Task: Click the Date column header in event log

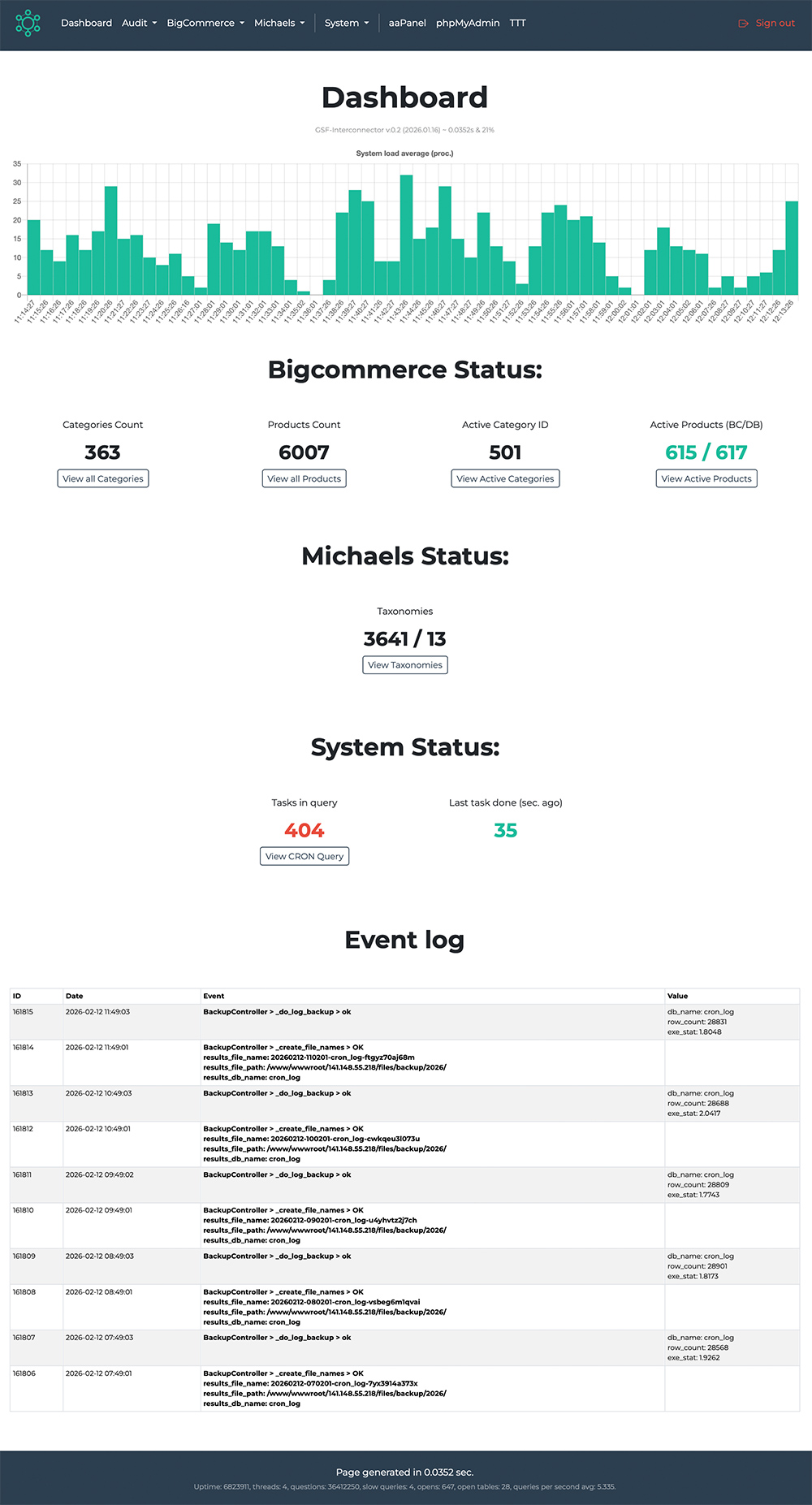Action: 75,996
